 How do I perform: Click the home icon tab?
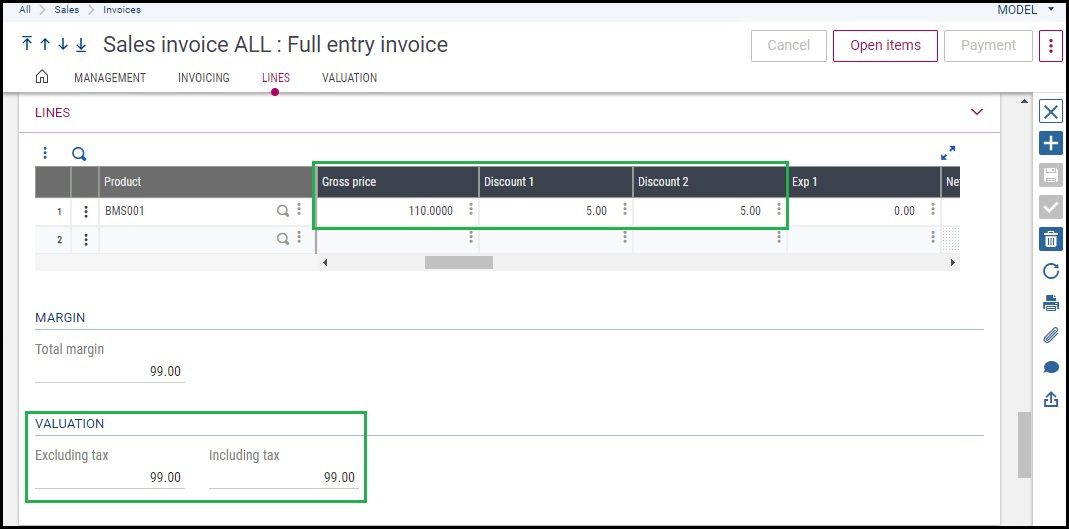point(42,77)
